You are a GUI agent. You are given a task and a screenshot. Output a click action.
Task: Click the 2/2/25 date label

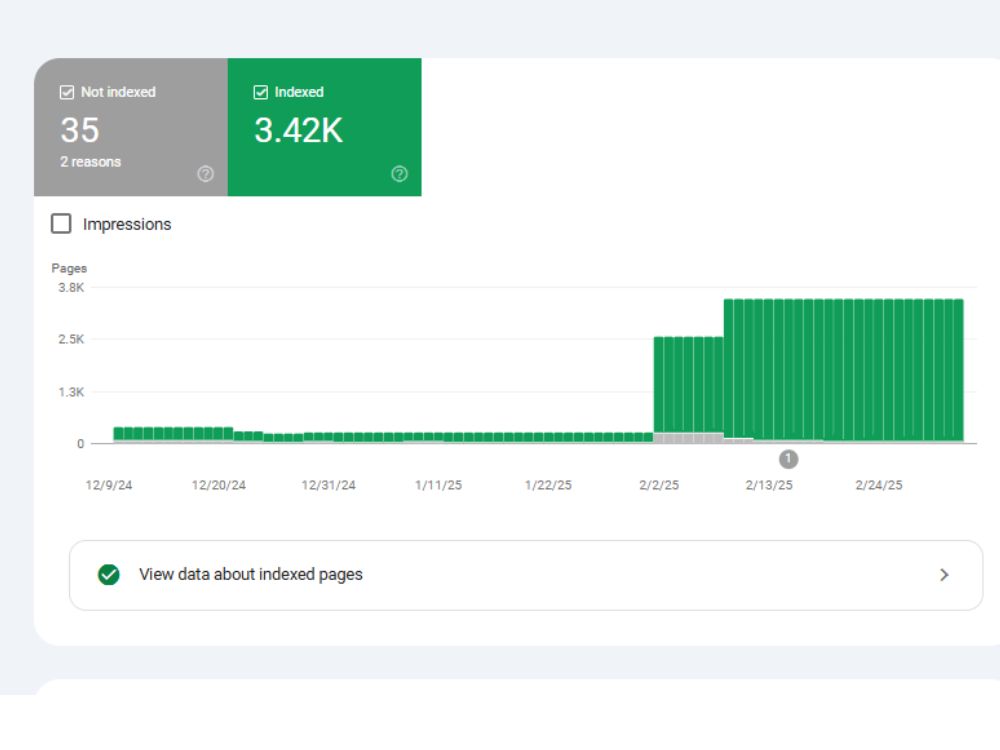pos(659,485)
